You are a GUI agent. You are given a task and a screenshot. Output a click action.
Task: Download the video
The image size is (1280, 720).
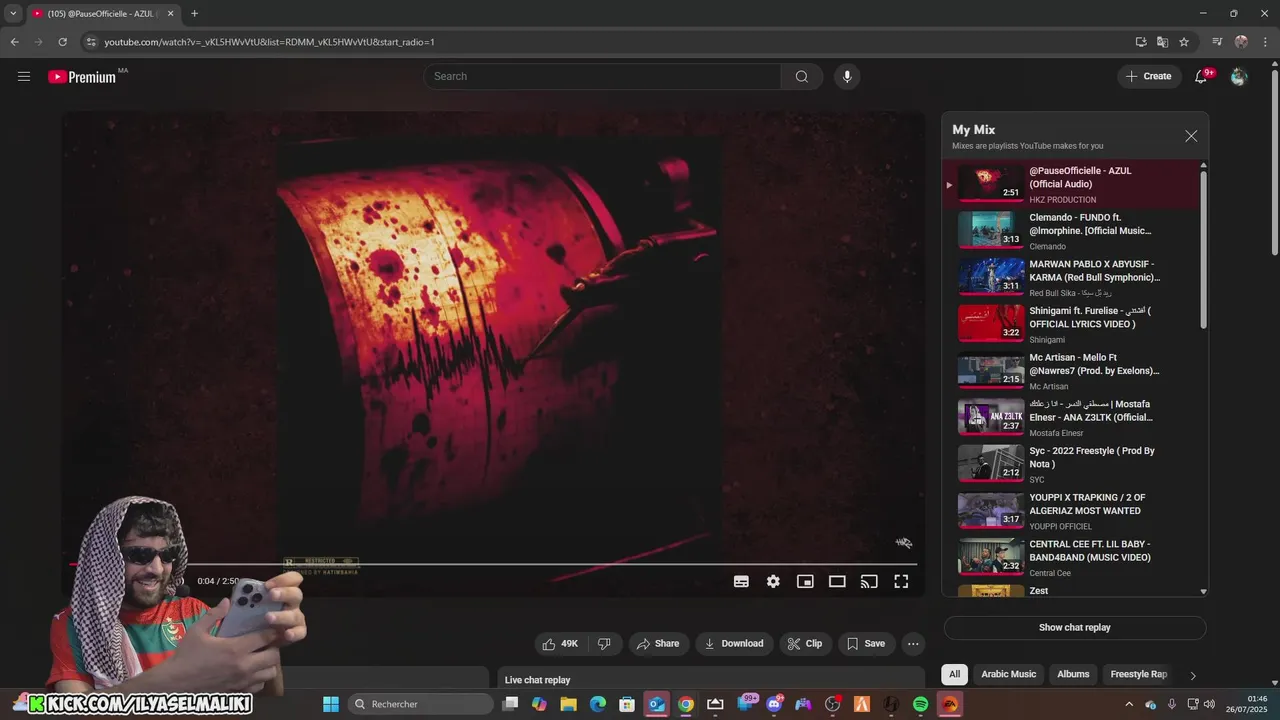click(x=734, y=644)
